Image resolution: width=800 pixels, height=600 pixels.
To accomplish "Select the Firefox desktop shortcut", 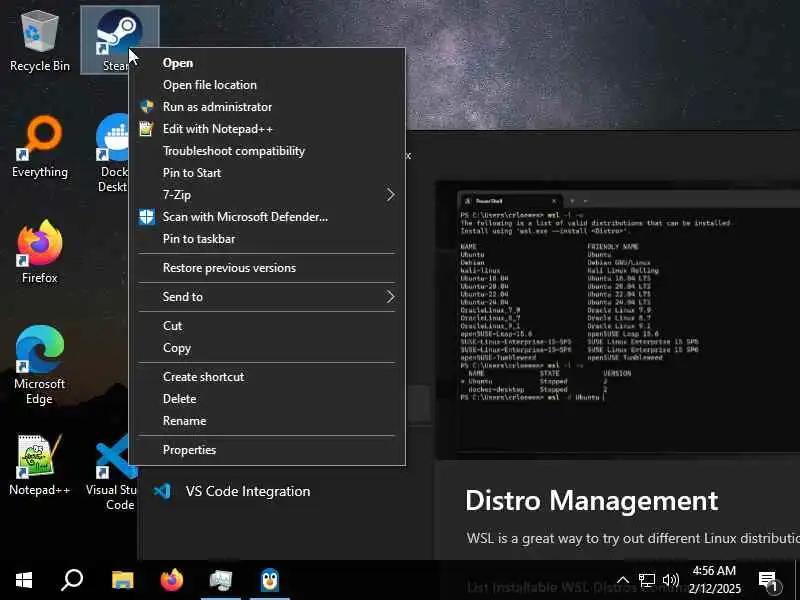I will [x=39, y=252].
